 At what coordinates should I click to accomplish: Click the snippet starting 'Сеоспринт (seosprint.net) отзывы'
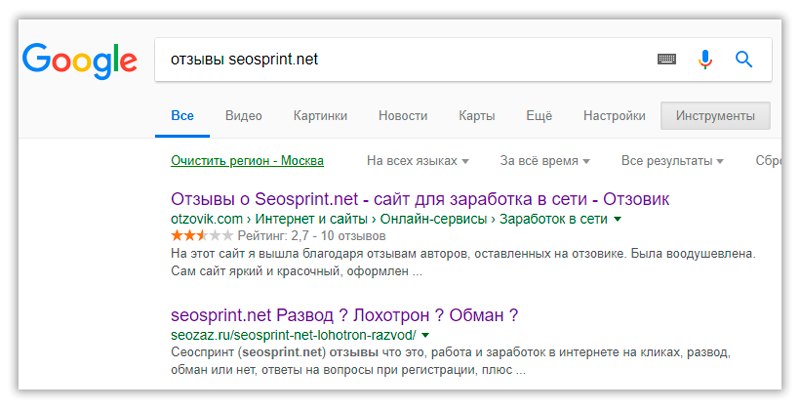[451, 361]
